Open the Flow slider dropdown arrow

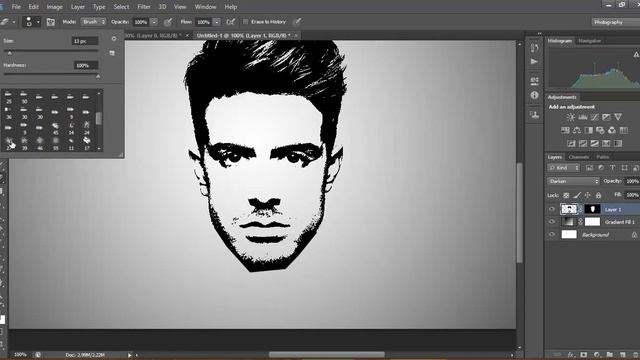(217, 22)
